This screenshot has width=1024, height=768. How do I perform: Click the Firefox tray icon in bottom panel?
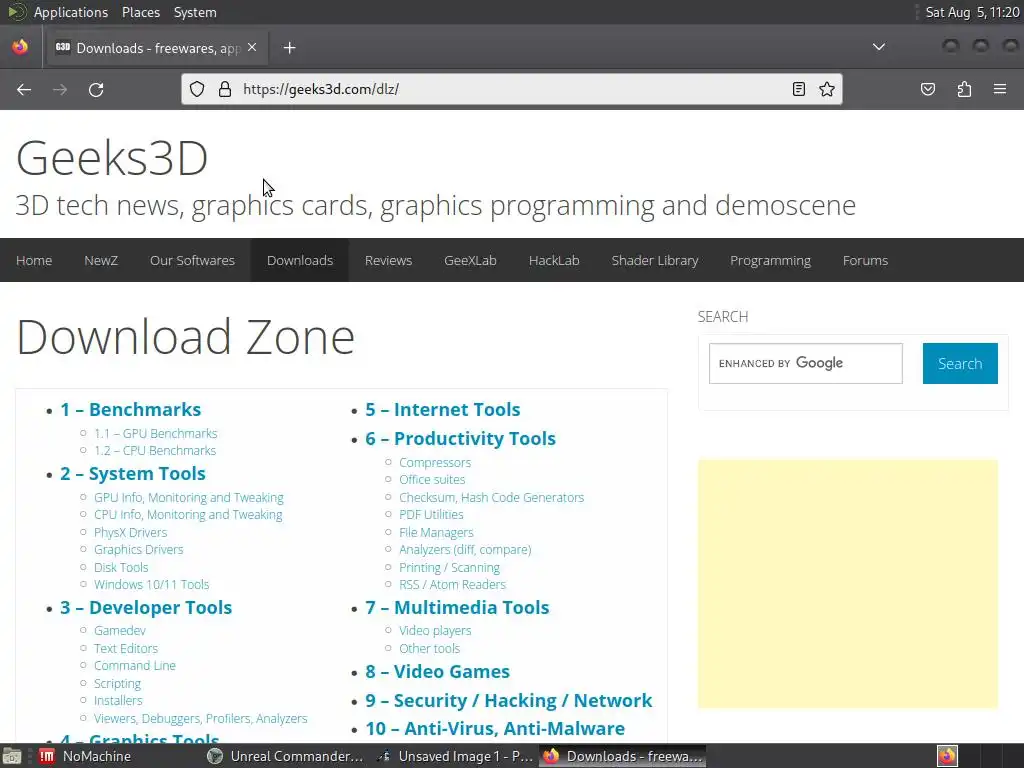947,756
